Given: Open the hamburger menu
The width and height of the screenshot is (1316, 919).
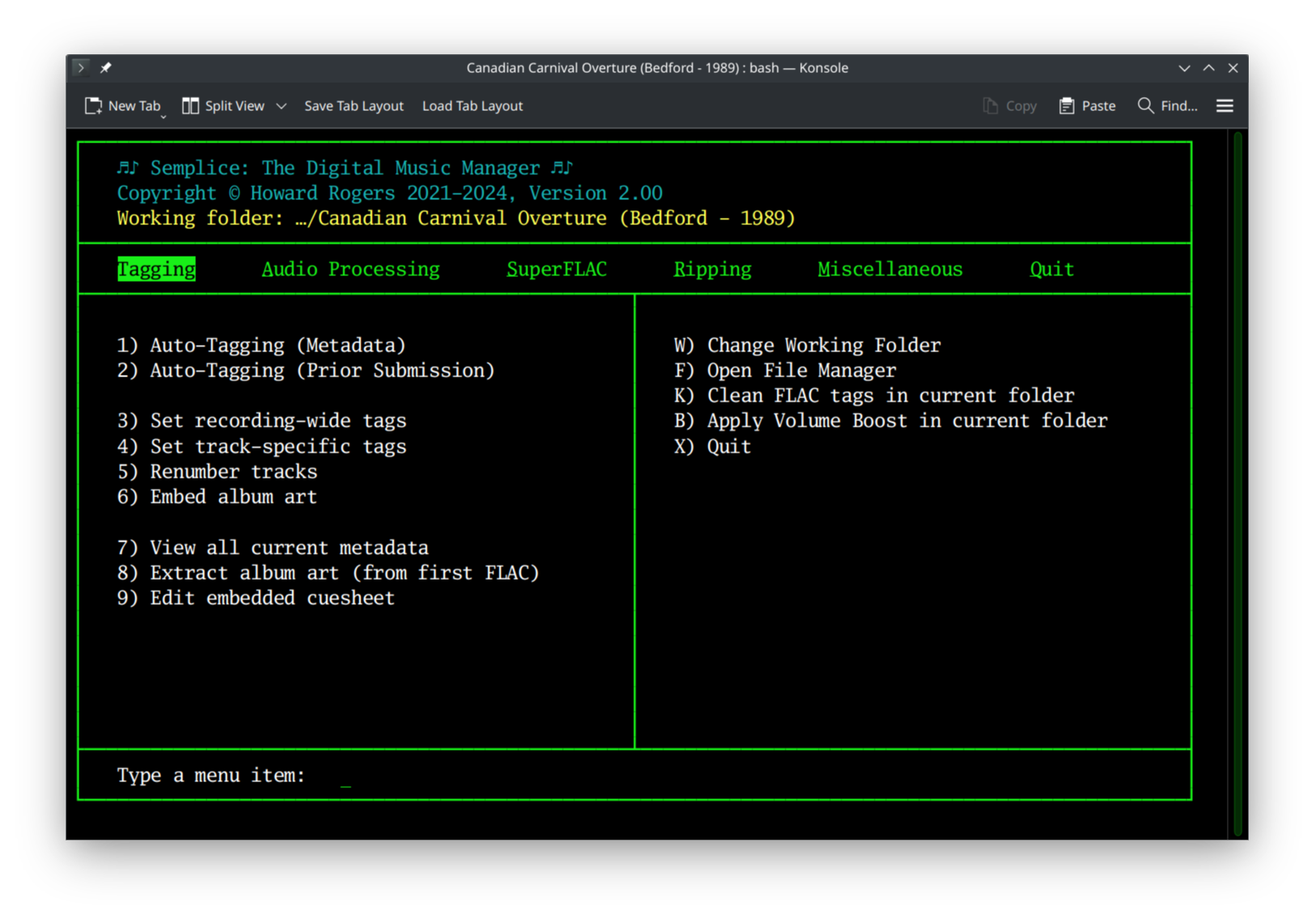Looking at the screenshot, I should [x=1224, y=105].
